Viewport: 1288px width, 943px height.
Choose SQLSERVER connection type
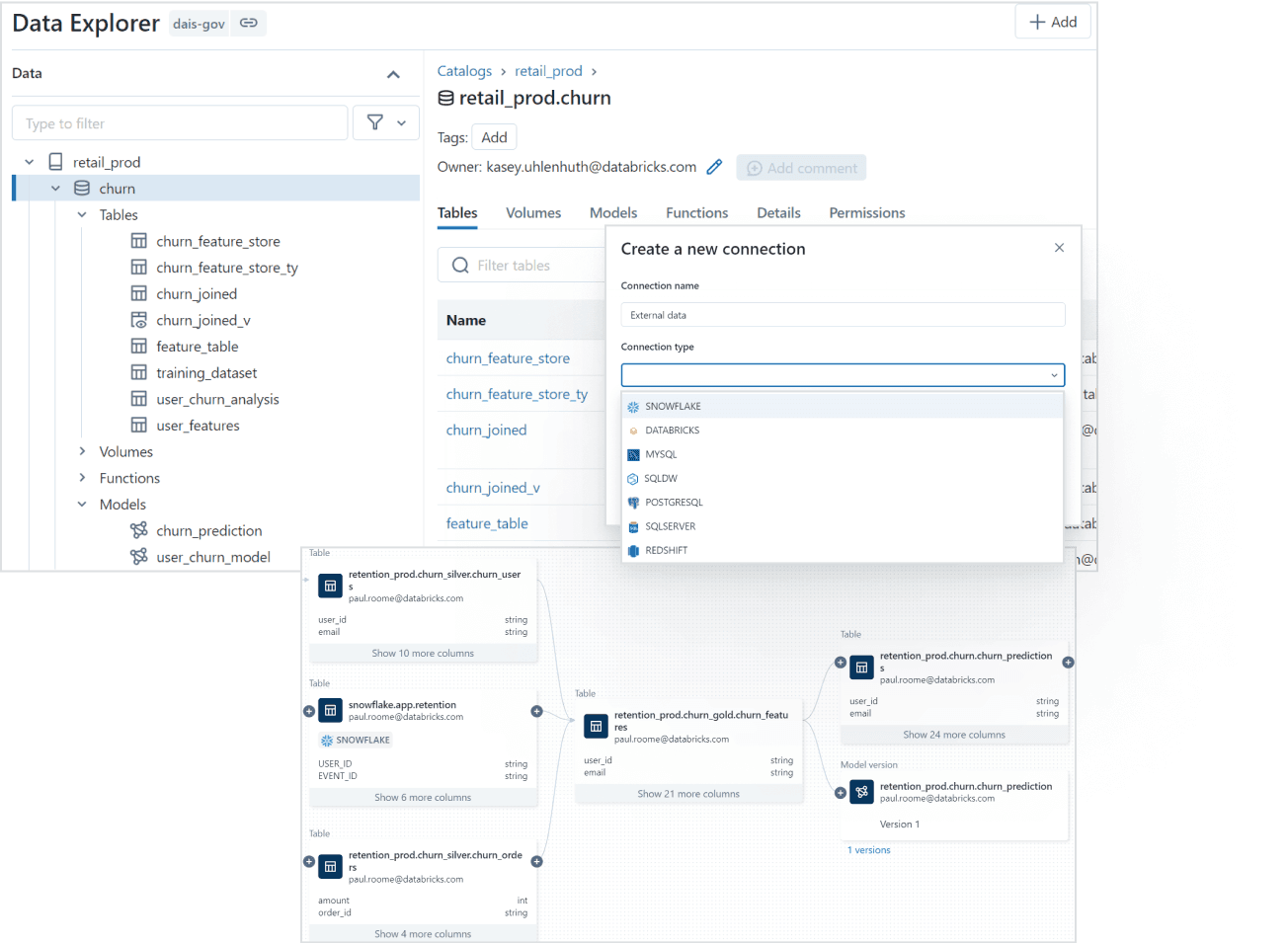pos(843,526)
